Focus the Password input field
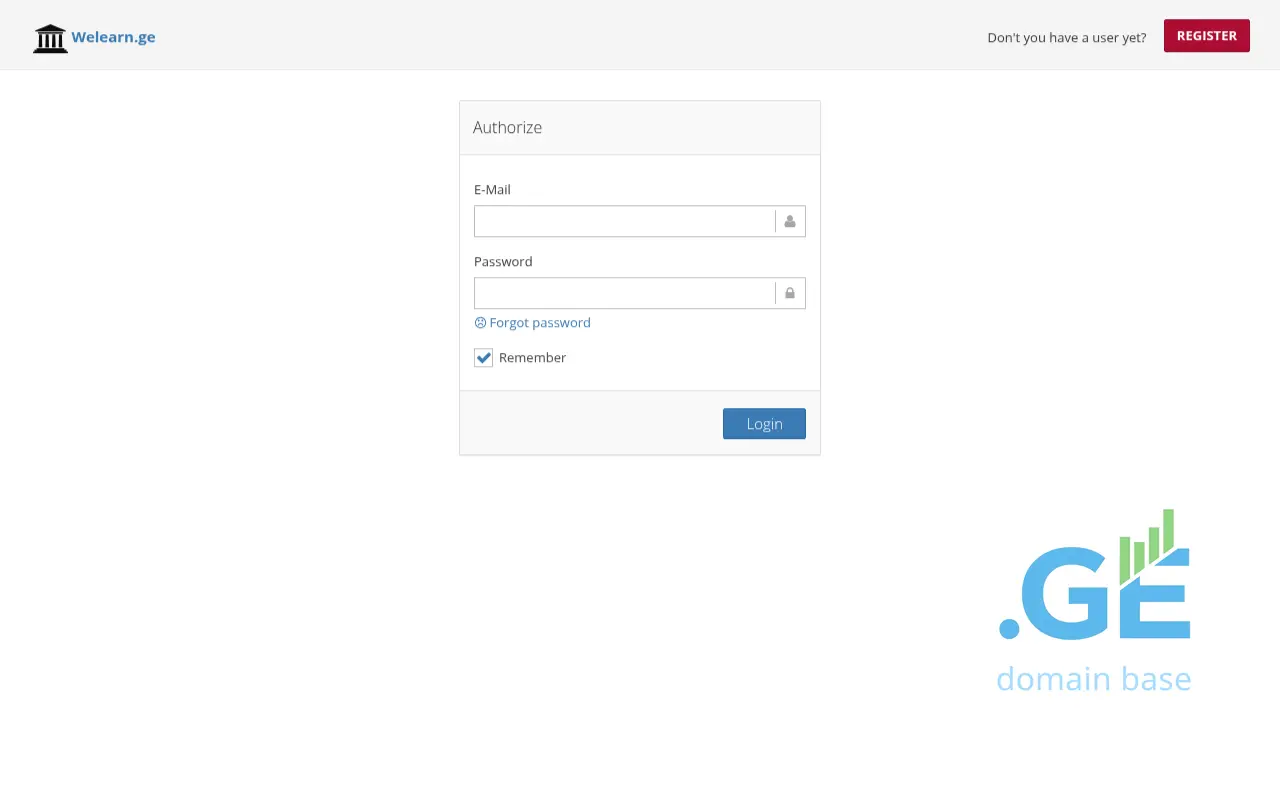Image resolution: width=1280 pixels, height=800 pixels. tap(624, 293)
